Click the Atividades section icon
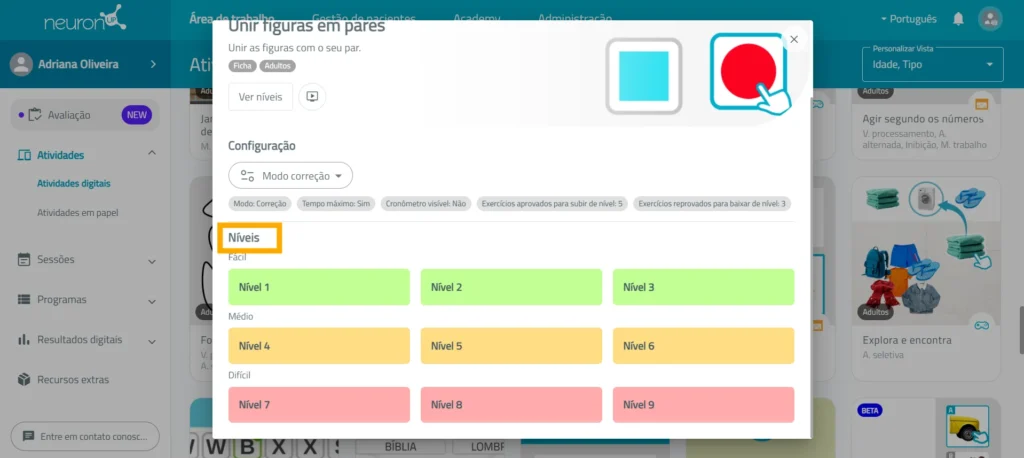This screenshot has width=1024, height=458. 24,155
